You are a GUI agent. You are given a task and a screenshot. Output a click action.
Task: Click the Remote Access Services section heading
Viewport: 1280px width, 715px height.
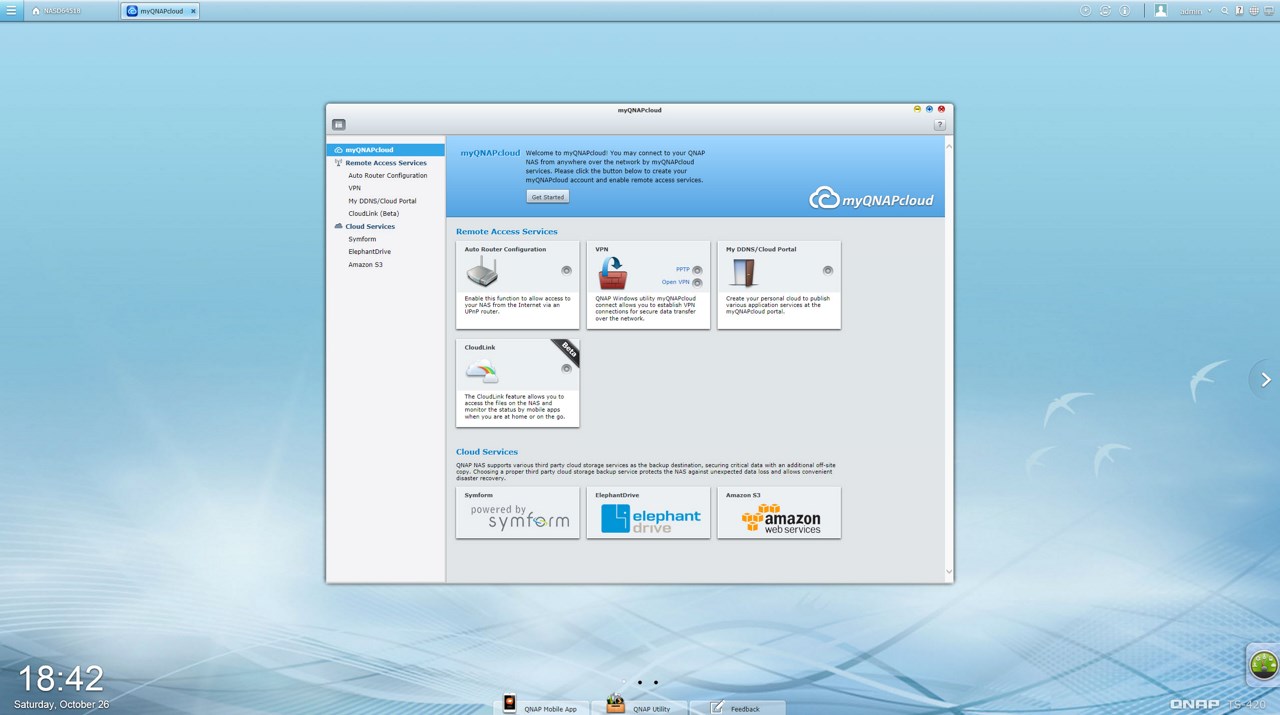(x=507, y=232)
